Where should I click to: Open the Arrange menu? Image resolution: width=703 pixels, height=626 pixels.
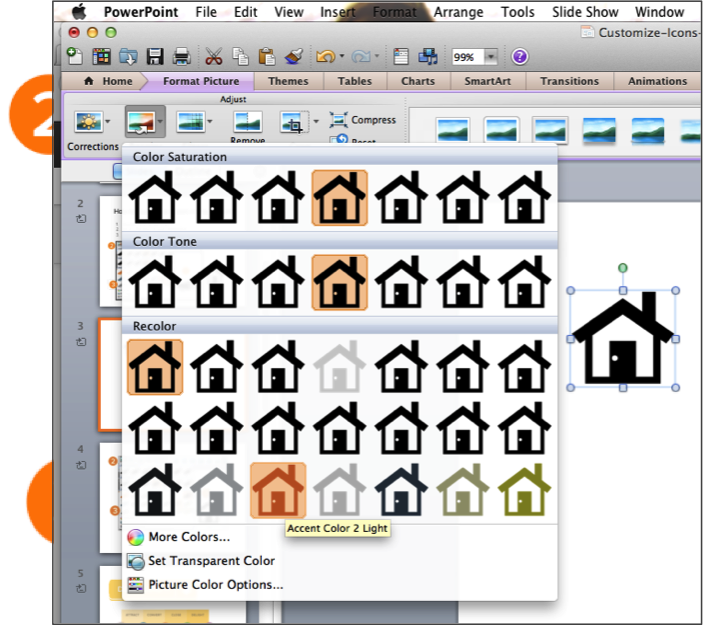coord(458,12)
